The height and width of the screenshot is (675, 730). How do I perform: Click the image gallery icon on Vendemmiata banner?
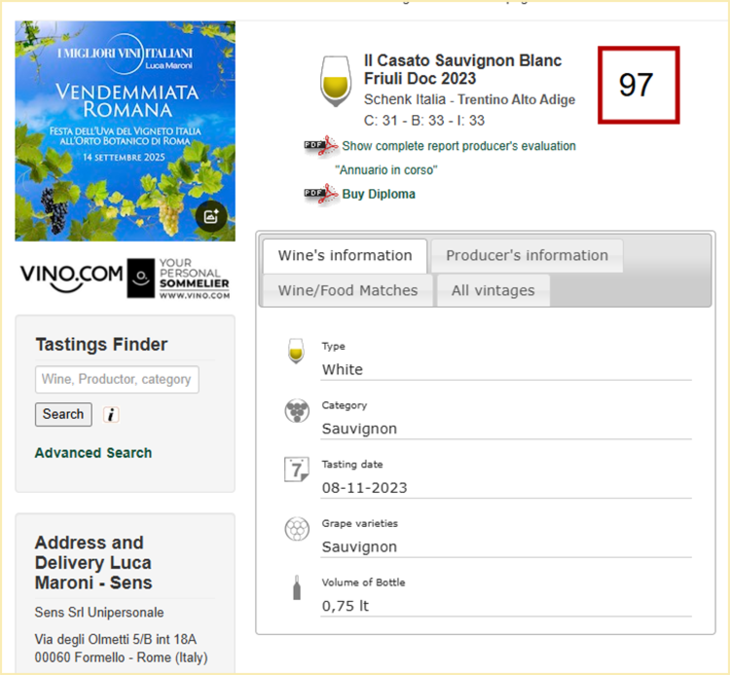(211, 216)
